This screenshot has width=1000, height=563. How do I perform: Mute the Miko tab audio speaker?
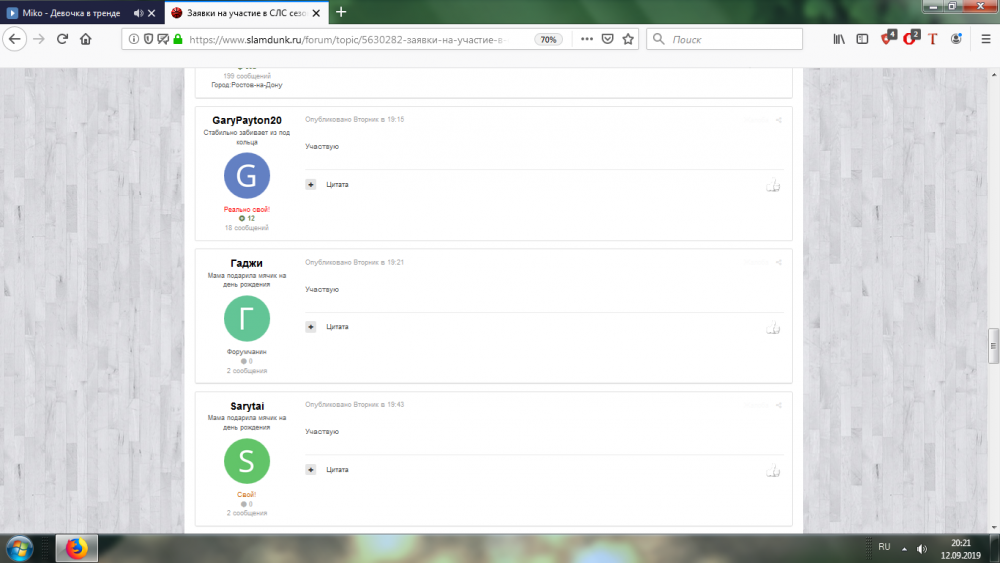click(x=138, y=12)
